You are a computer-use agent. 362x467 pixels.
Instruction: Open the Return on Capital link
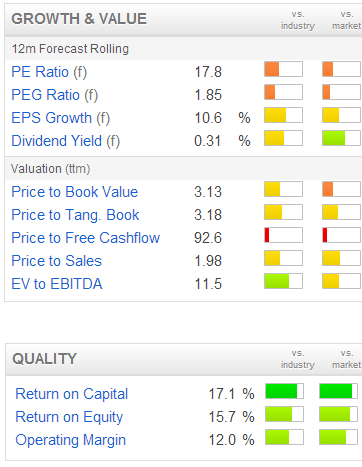[x=72, y=394]
